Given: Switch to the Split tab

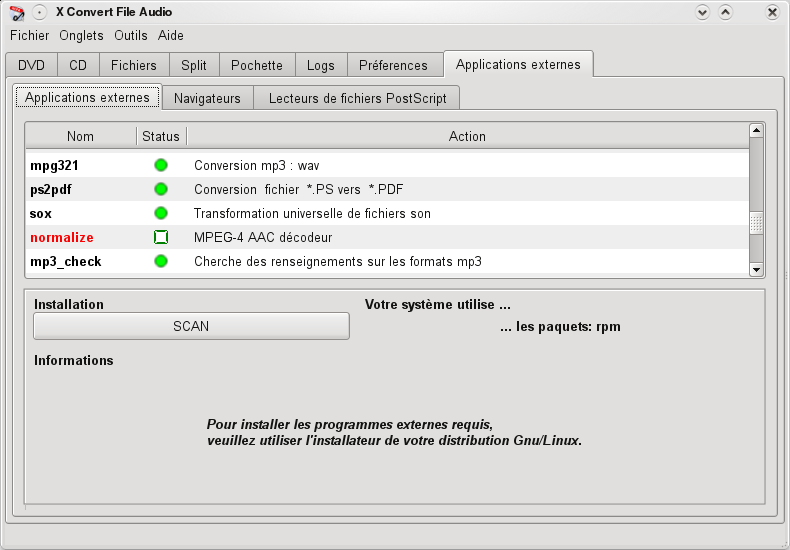Looking at the screenshot, I should coord(194,65).
